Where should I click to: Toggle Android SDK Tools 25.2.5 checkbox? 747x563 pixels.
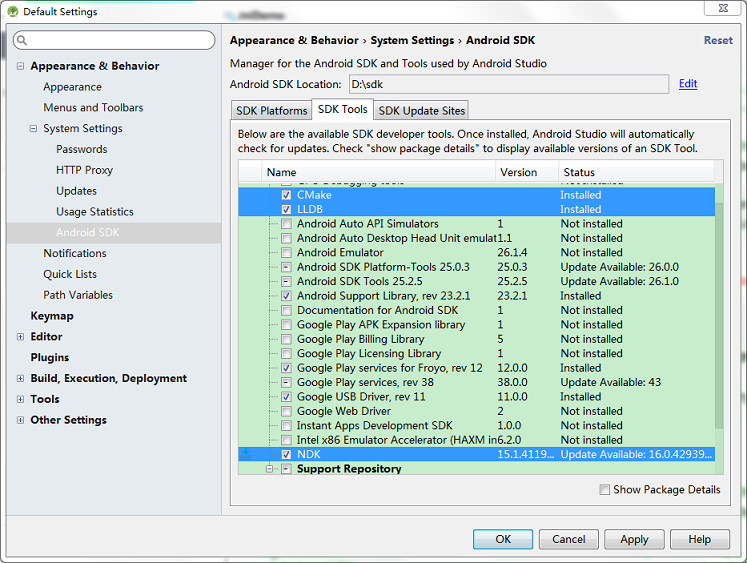[x=286, y=281]
